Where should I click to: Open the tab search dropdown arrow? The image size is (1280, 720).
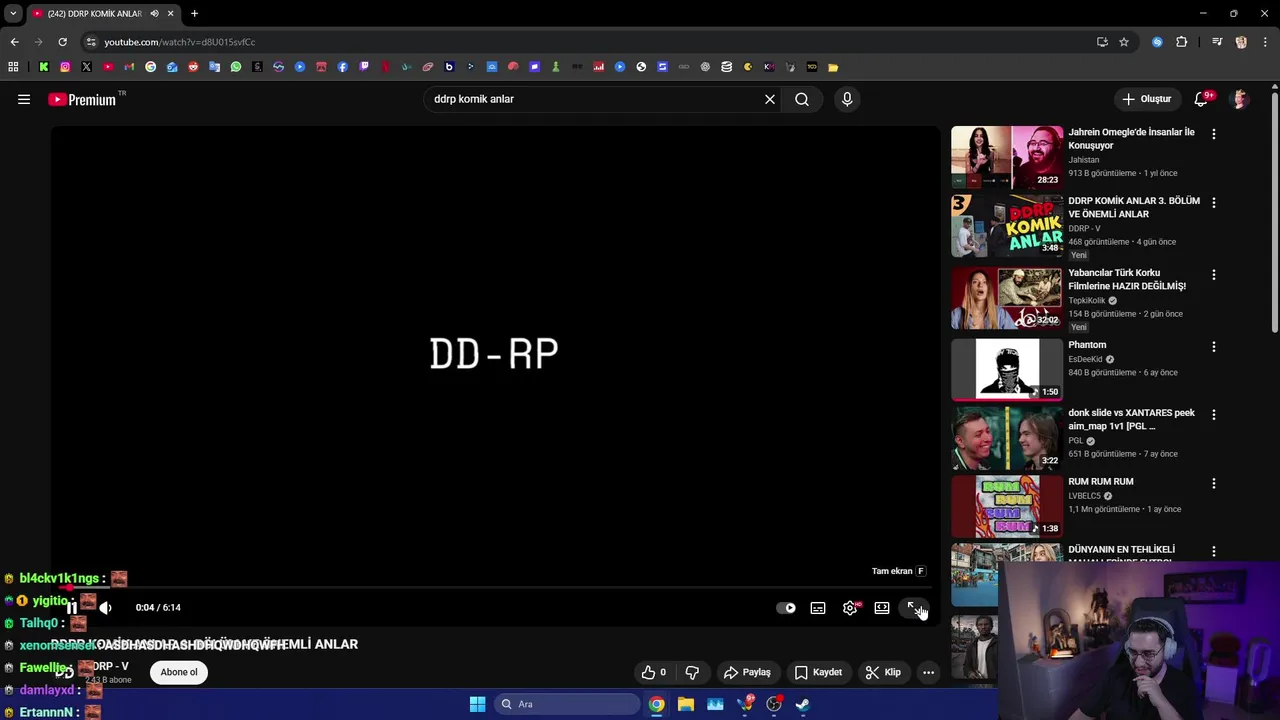click(x=13, y=14)
